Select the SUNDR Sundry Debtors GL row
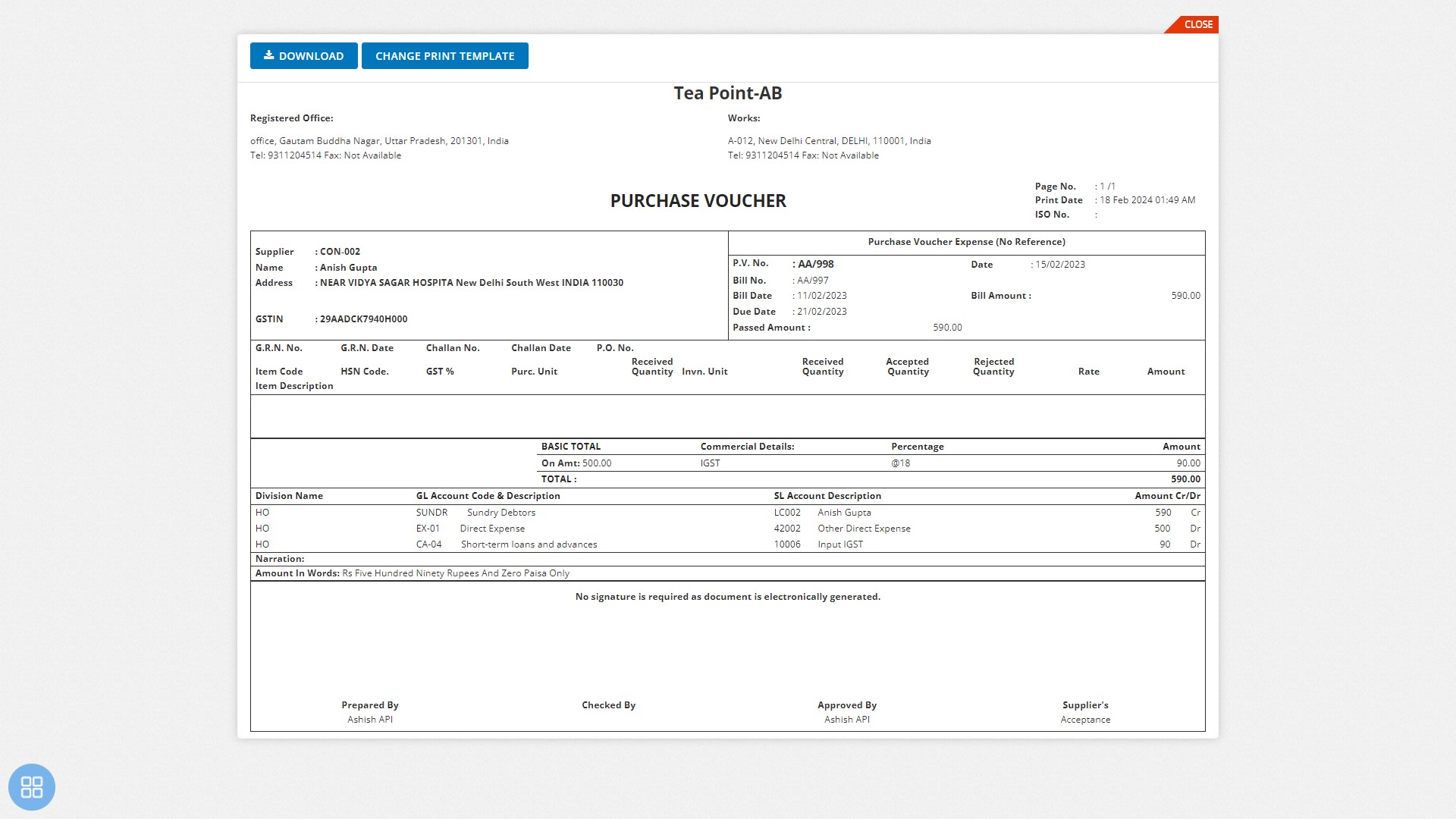1456x819 pixels. click(x=475, y=513)
